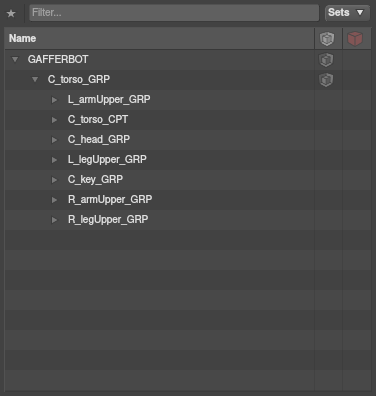Toggle visible set cell for L_armUpper_GRP
This screenshot has width=376, height=396.
328,100
